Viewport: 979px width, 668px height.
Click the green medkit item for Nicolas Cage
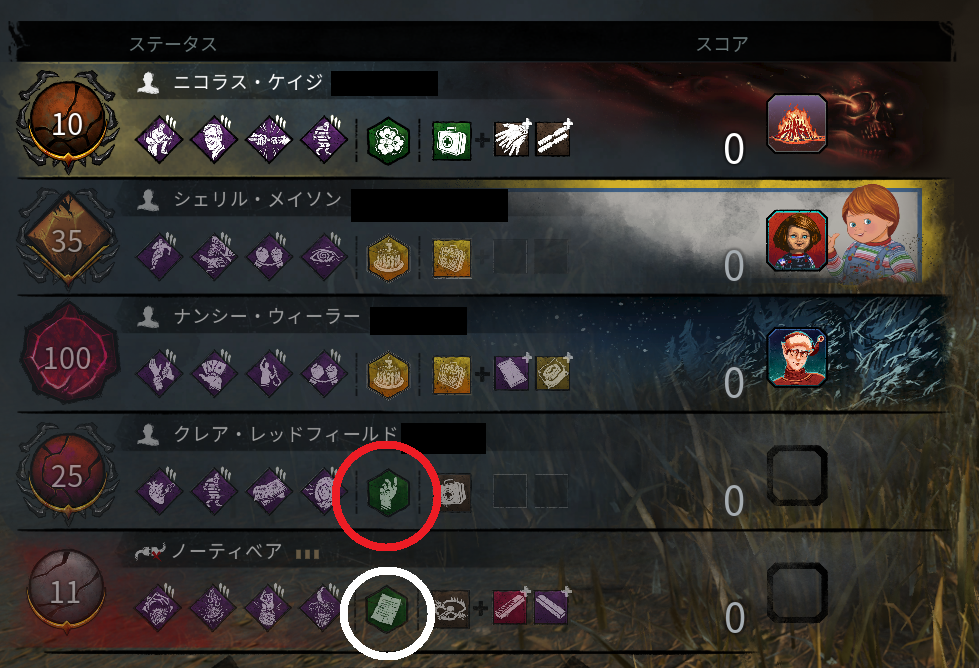click(x=451, y=140)
